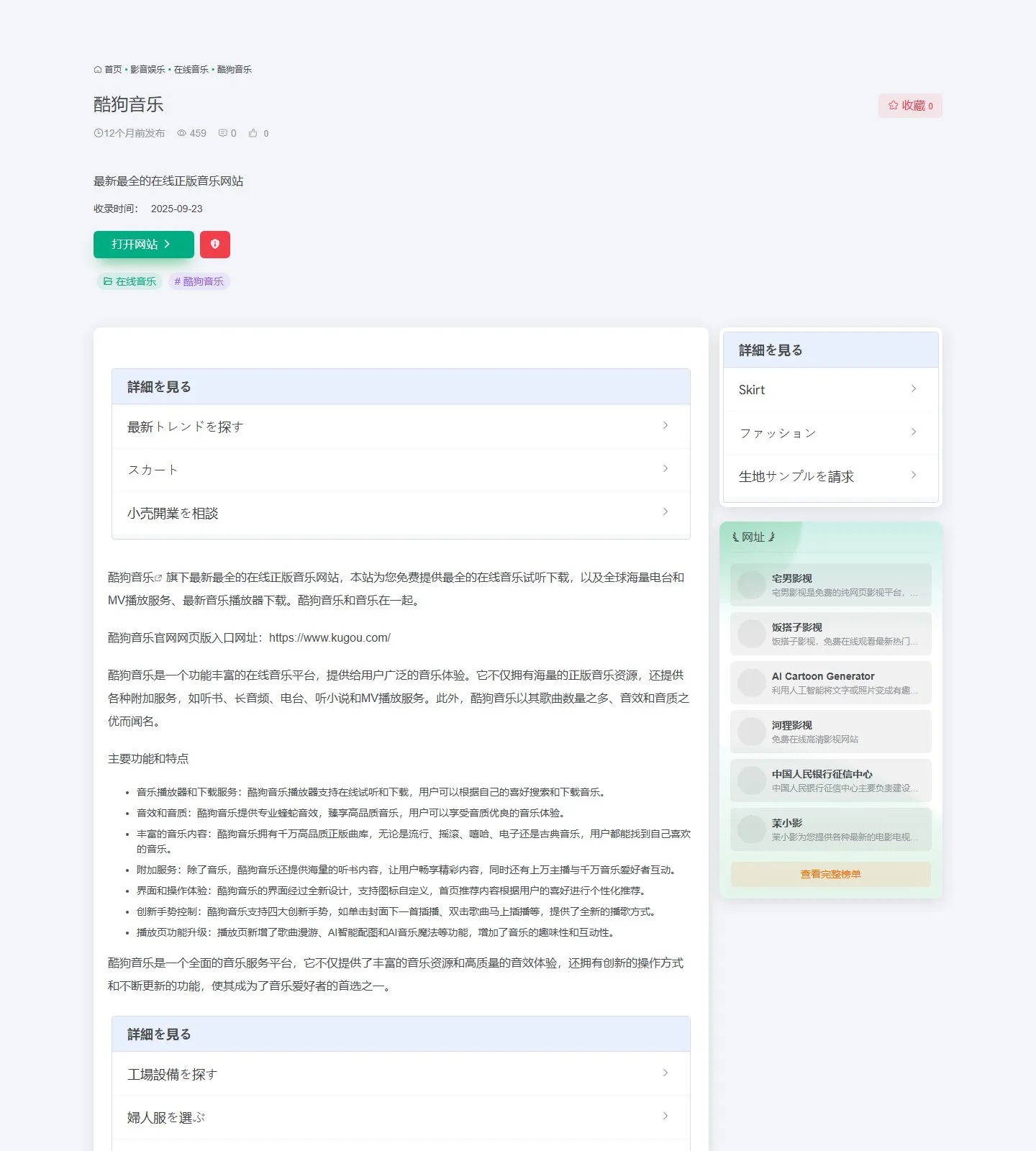The width and height of the screenshot is (1036, 1151).
Task: Click the 收藏 favorite button
Action: [910, 106]
